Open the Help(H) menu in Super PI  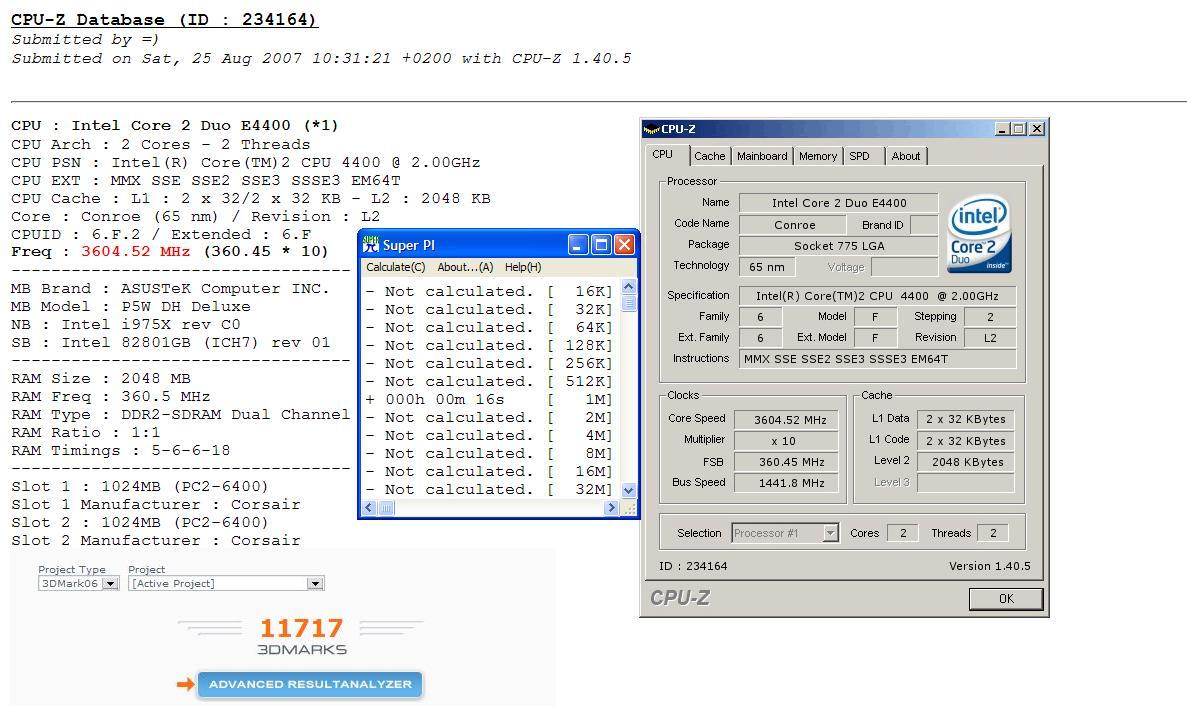[x=522, y=267]
